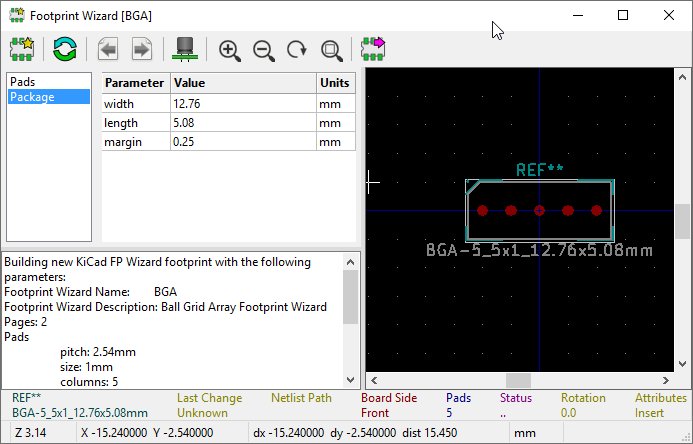This screenshot has width=693, height=444.
Task: Show footprint in 3D viewer icon
Action: point(185,49)
